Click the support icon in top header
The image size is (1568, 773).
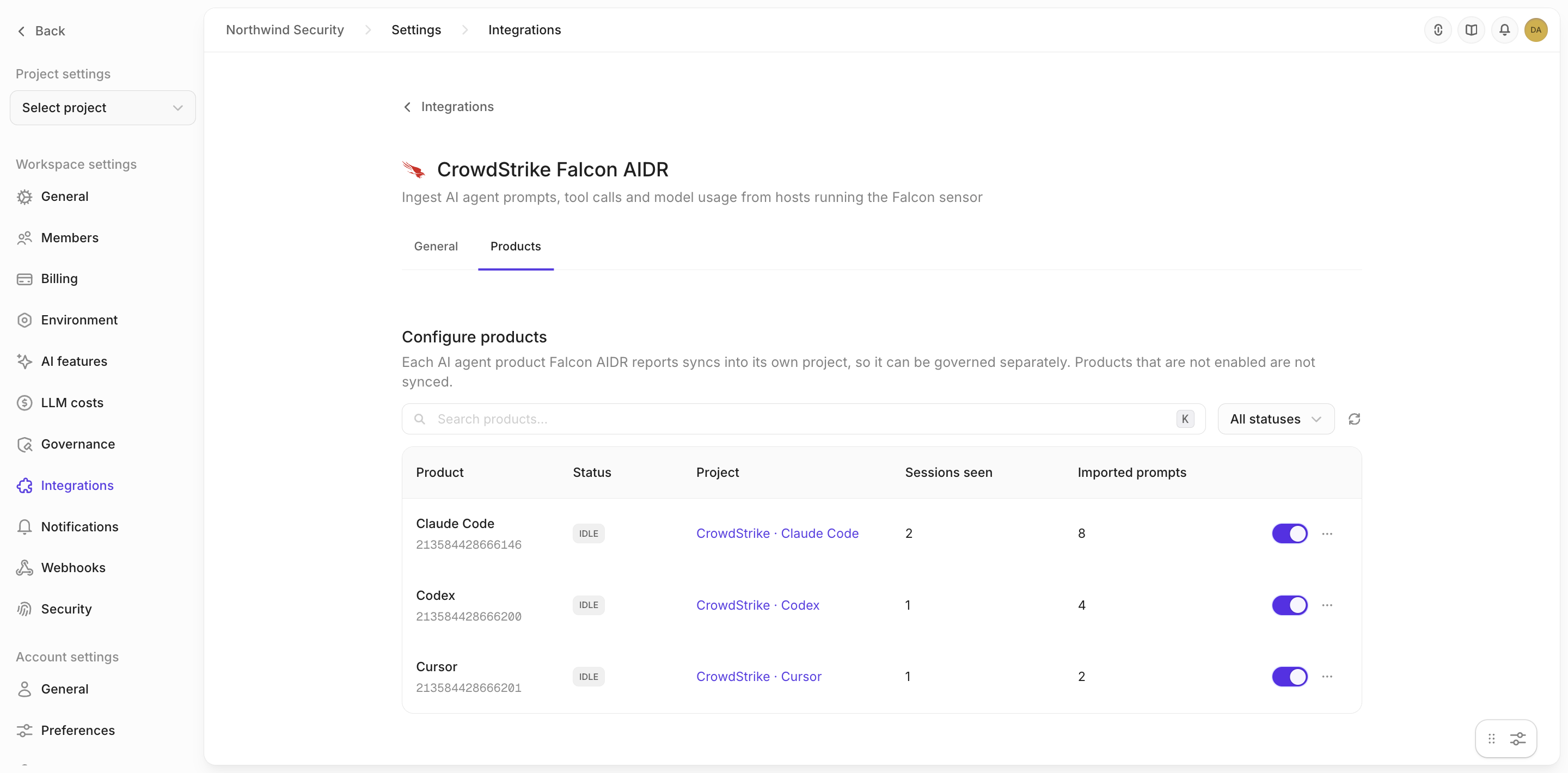click(1438, 30)
